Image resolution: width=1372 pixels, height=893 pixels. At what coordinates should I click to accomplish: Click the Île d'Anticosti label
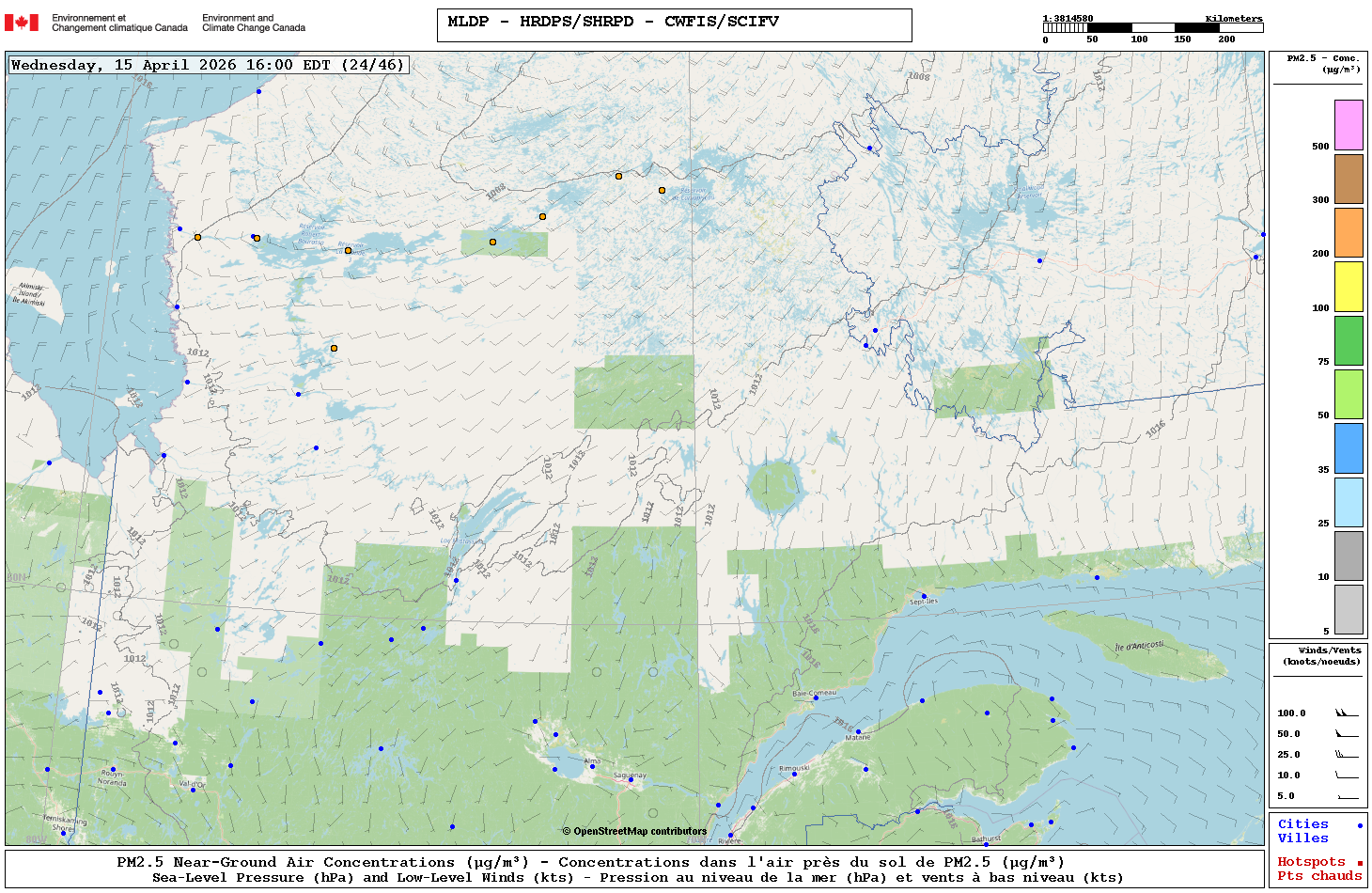tap(1139, 646)
